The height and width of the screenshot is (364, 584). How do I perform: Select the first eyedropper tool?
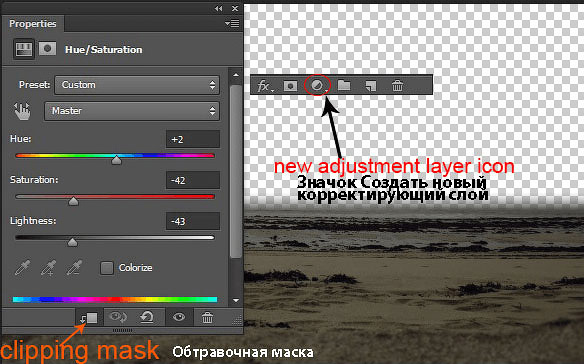point(22,268)
